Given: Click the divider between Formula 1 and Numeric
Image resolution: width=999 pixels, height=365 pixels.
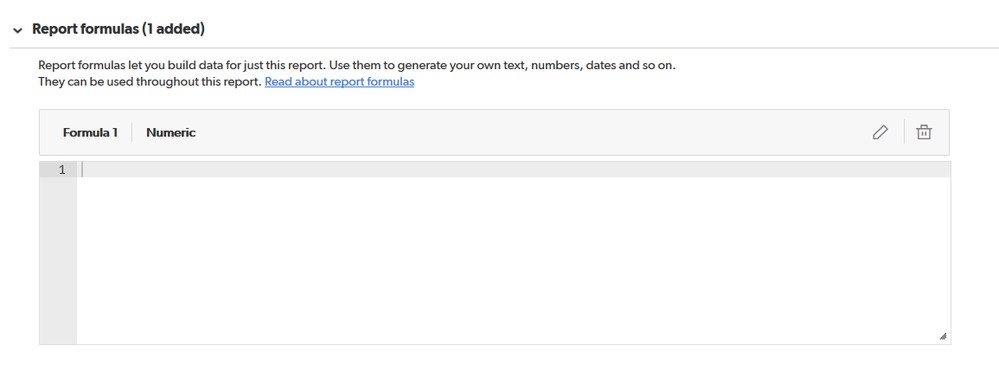Looking at the screenshot, I should pyautogui.click(x=132, y=132).
